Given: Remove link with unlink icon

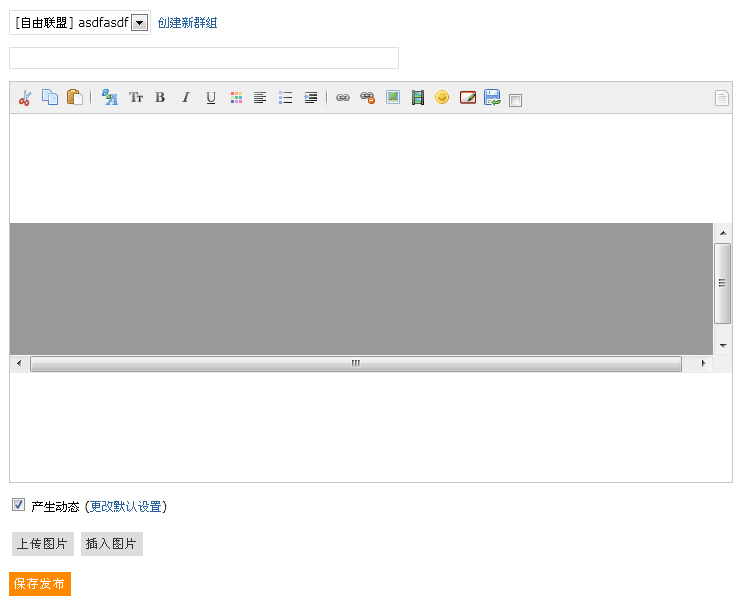Looking at the screenshot, I should 368,98.
